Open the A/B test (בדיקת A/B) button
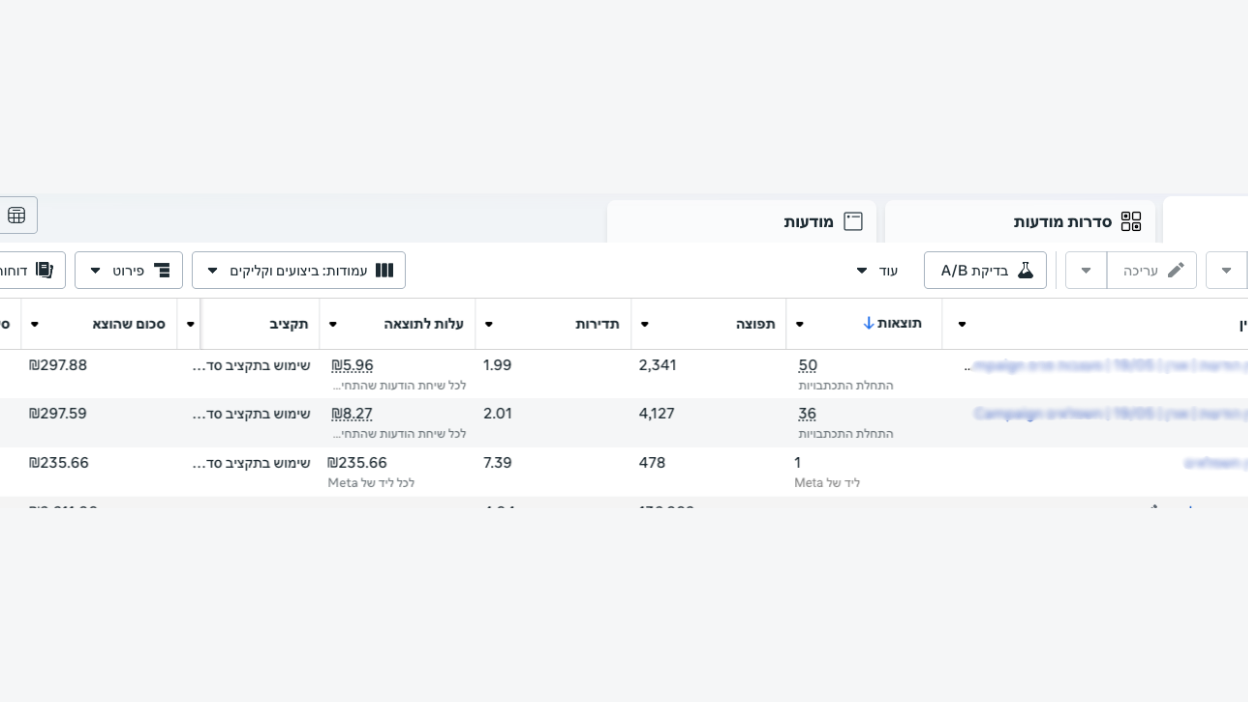Screen dimensions: 1248x702 [985, 271]
